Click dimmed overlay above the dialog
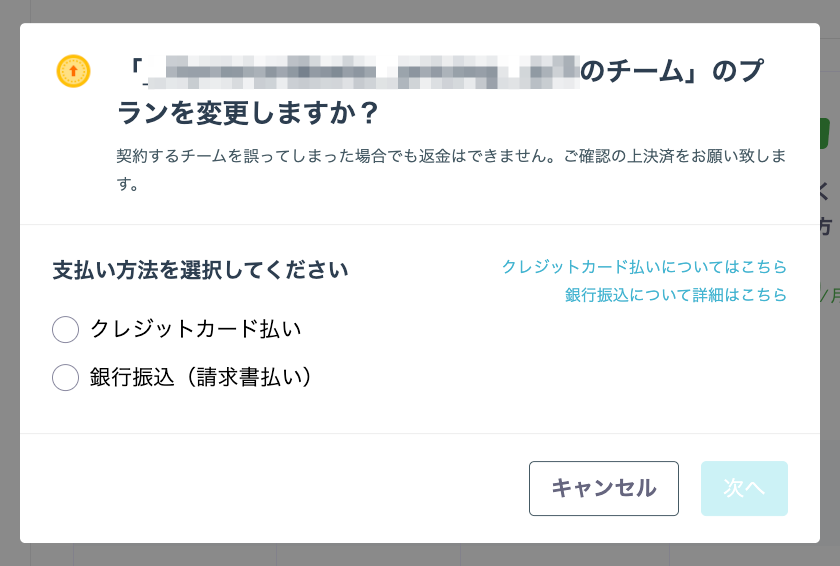840x566 pixels. pos(420,11)
